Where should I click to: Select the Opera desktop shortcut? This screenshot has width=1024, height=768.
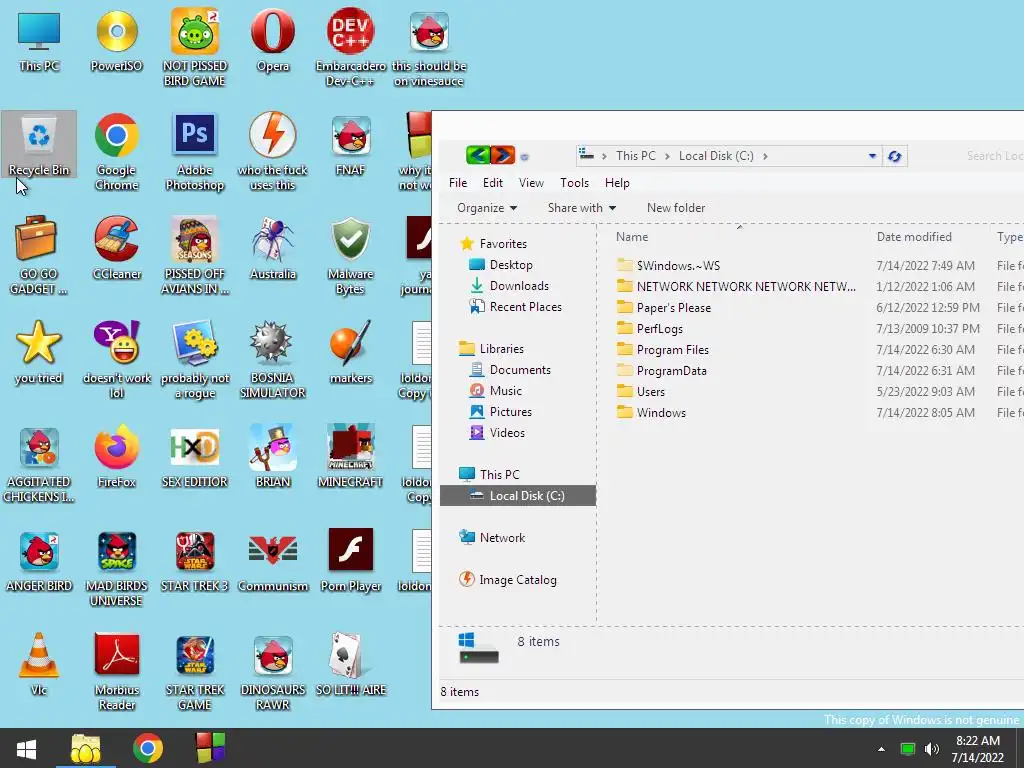[x=272, y=40]
